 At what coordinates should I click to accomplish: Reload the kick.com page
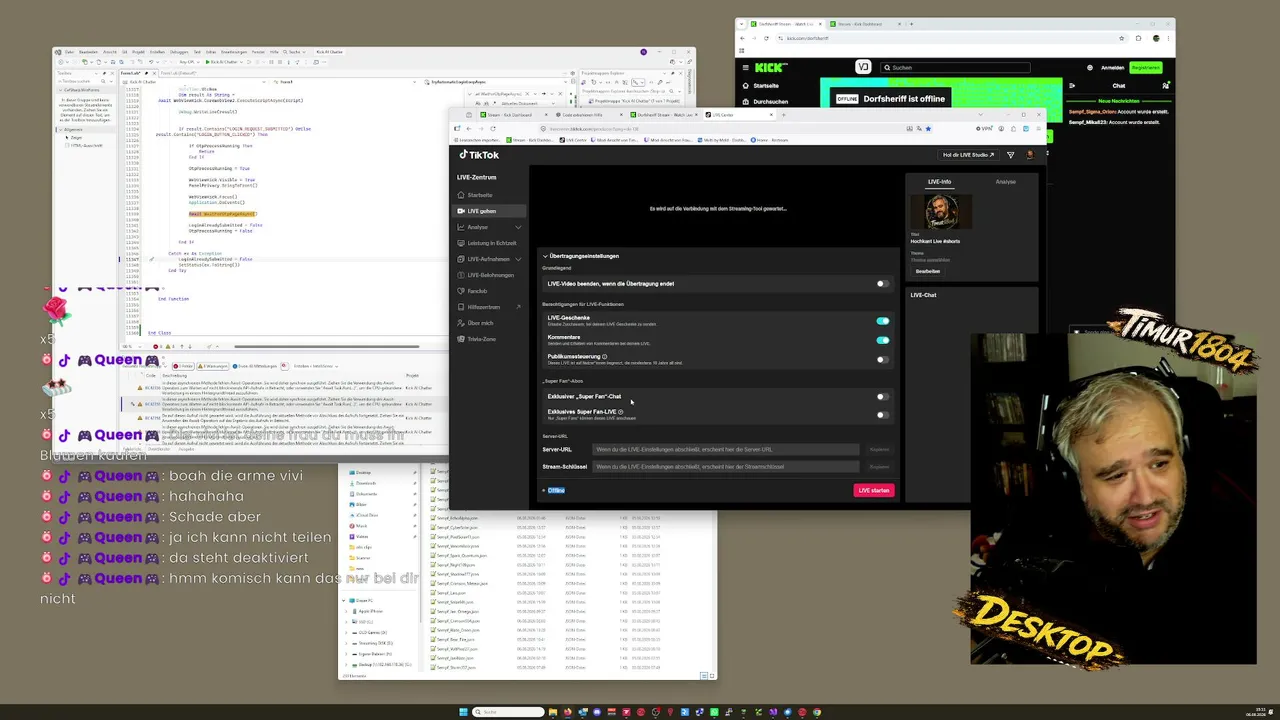[x=766, y=38]
